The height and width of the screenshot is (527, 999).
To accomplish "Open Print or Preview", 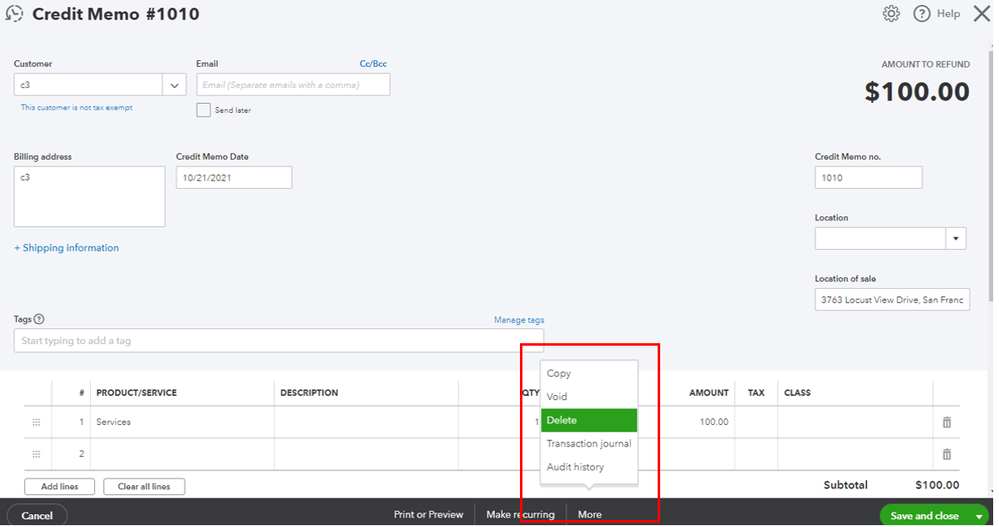I will tap(428, 514).
